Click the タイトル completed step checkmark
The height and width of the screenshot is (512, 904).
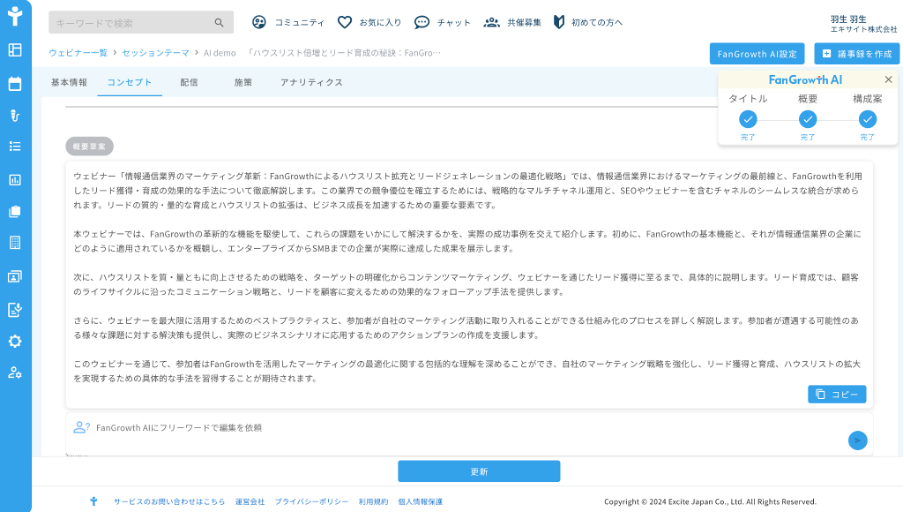(748, 119)
